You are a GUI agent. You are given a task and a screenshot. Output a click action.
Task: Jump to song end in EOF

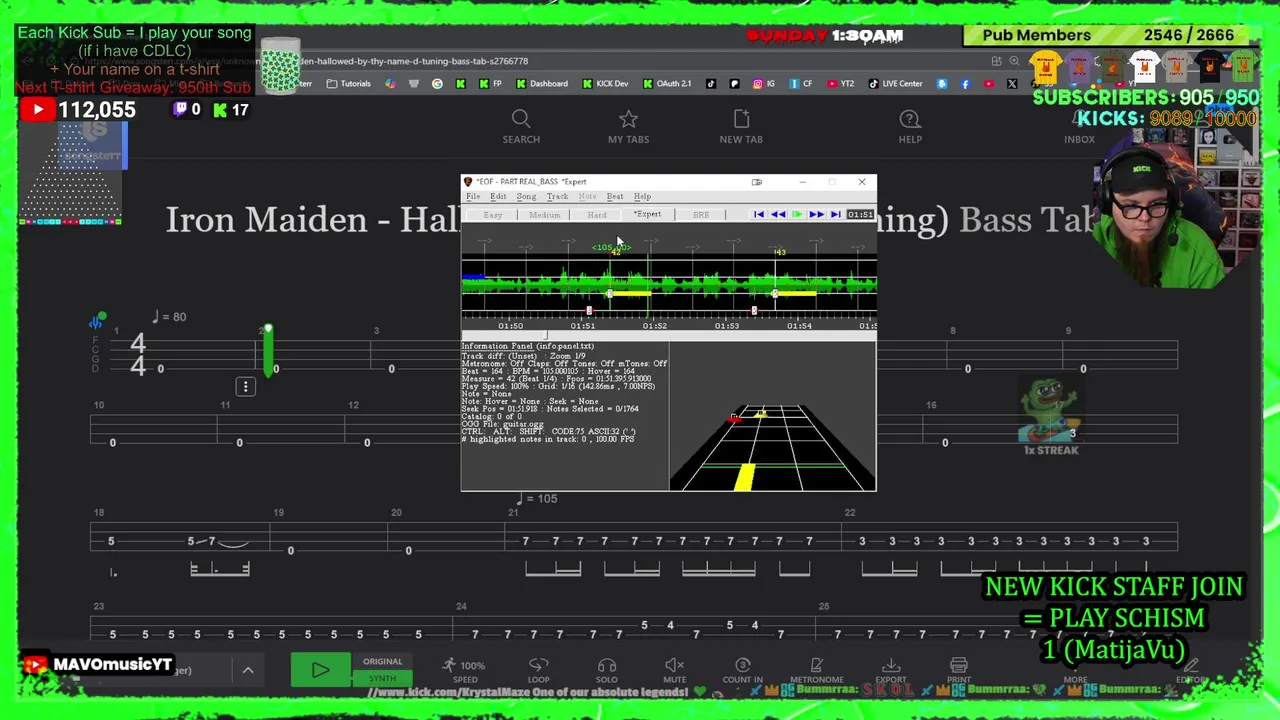[x=835, y=215]
